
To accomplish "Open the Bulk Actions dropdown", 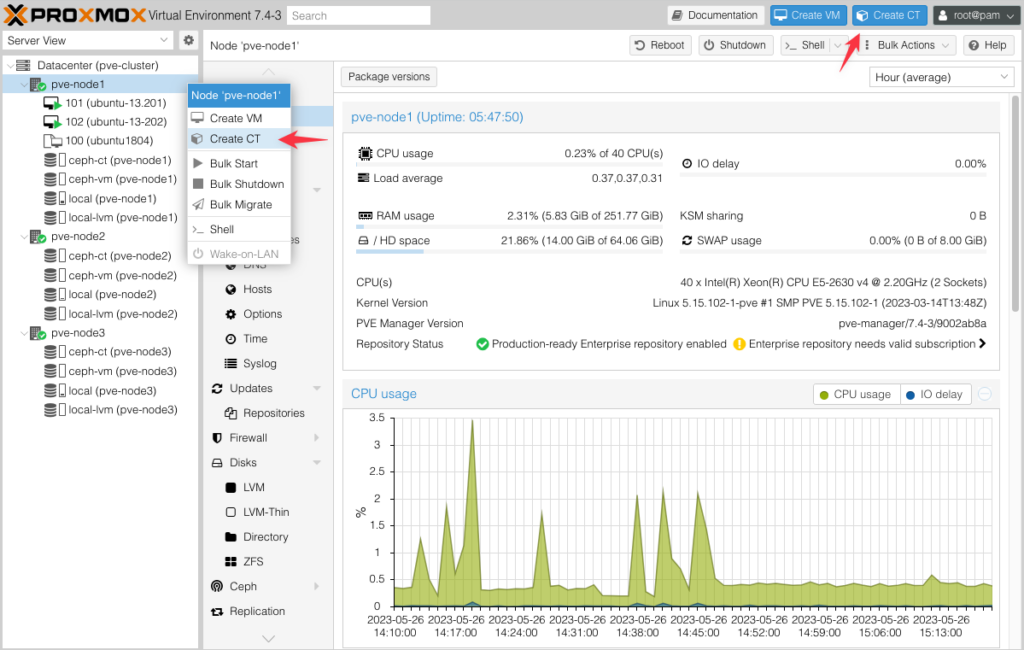I will [907, 45].
